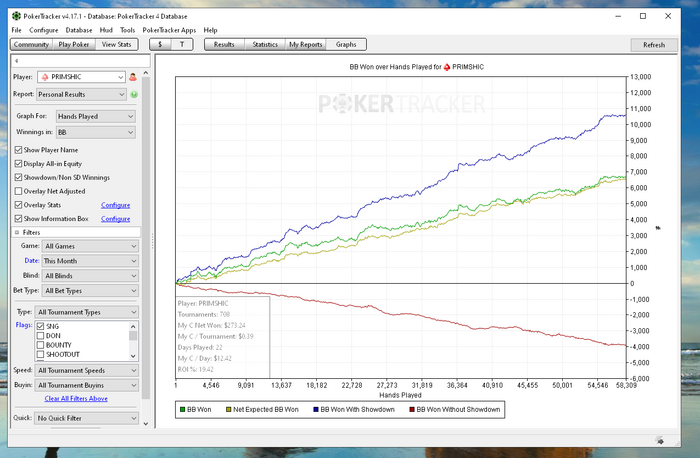
Task: Uncheck Show Information Box
Action: tap(18, 219)
